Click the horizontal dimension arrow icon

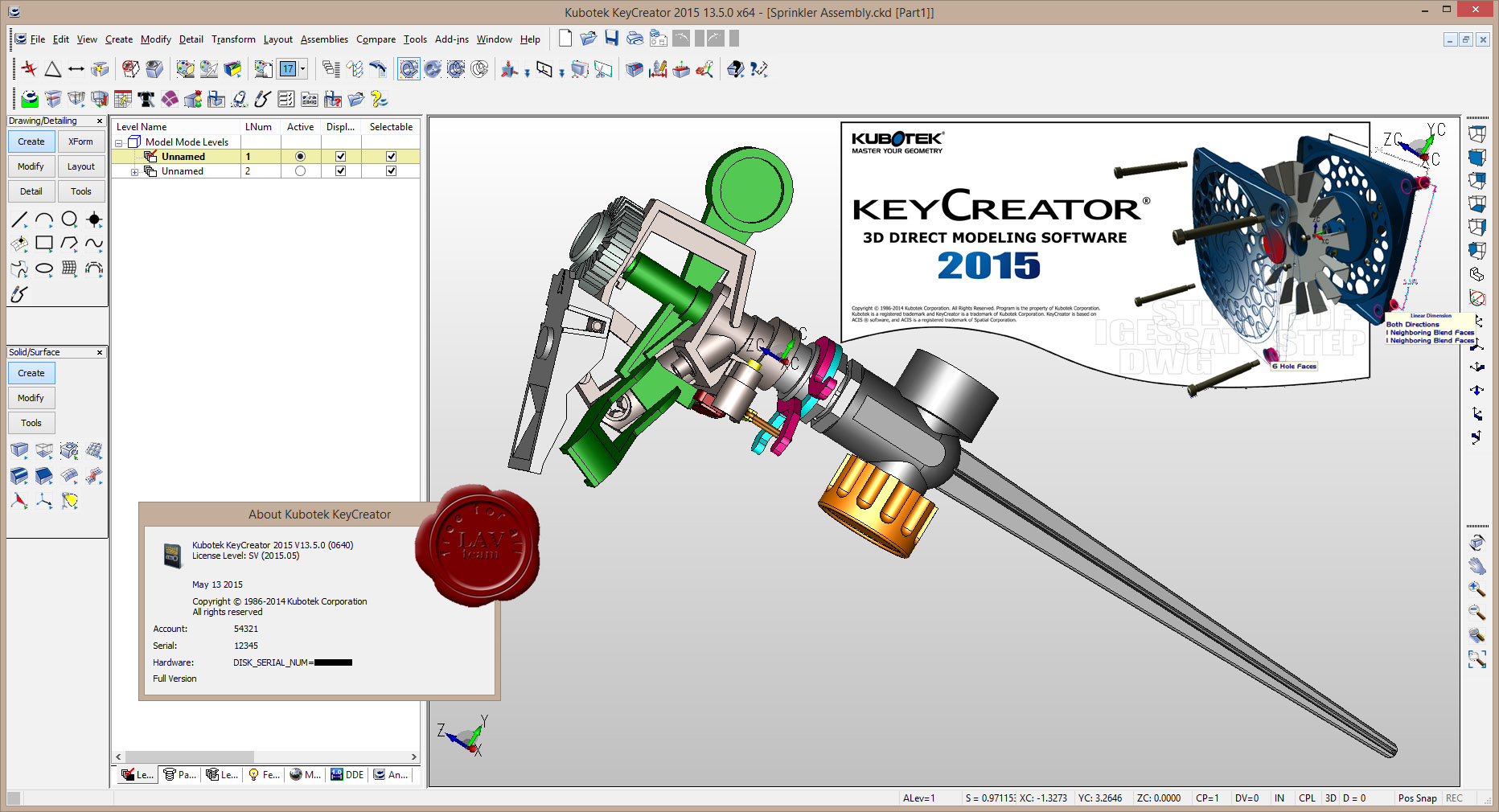point(76,69)
